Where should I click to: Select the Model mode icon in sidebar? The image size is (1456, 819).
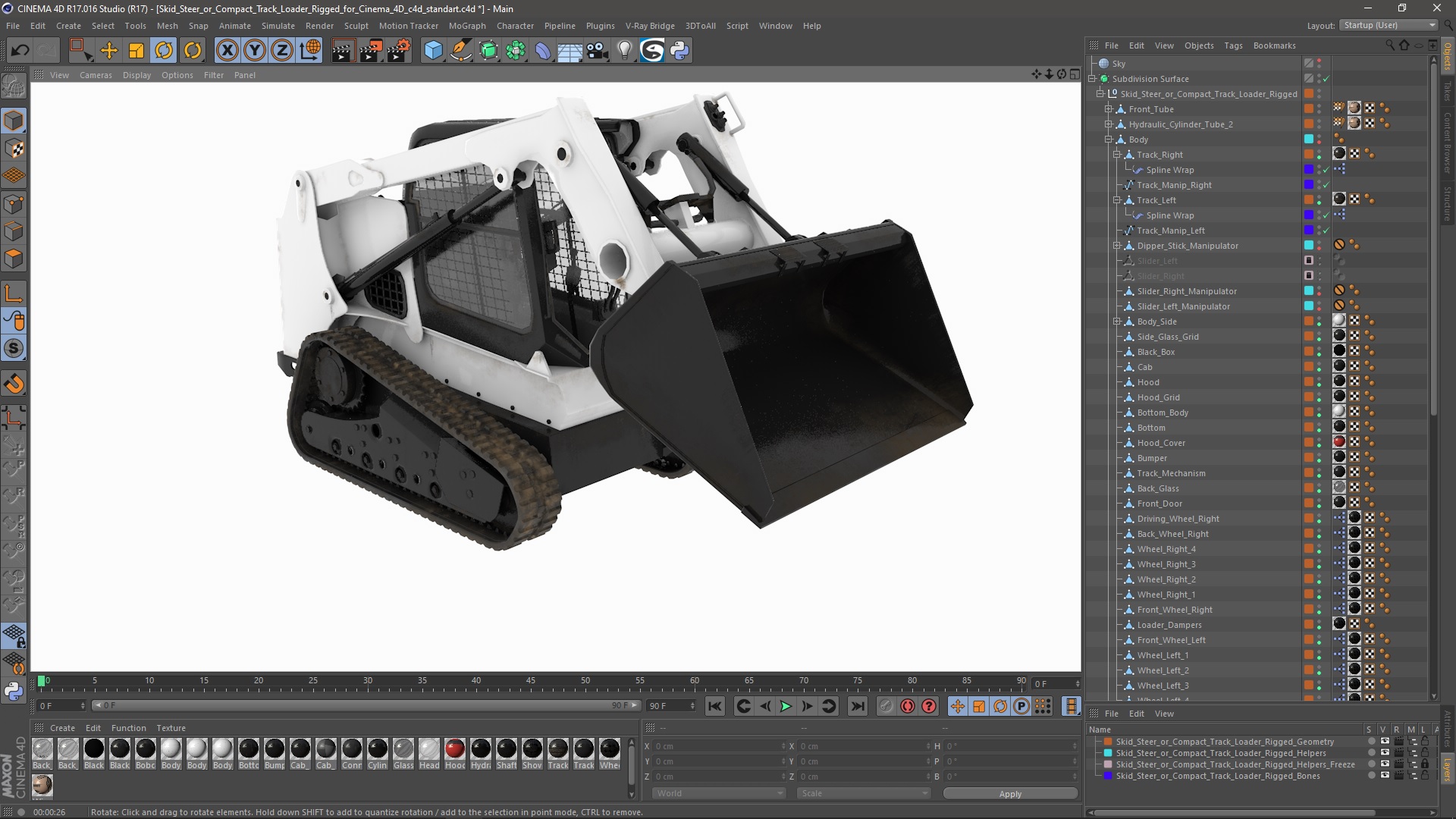tap(14, 121)
